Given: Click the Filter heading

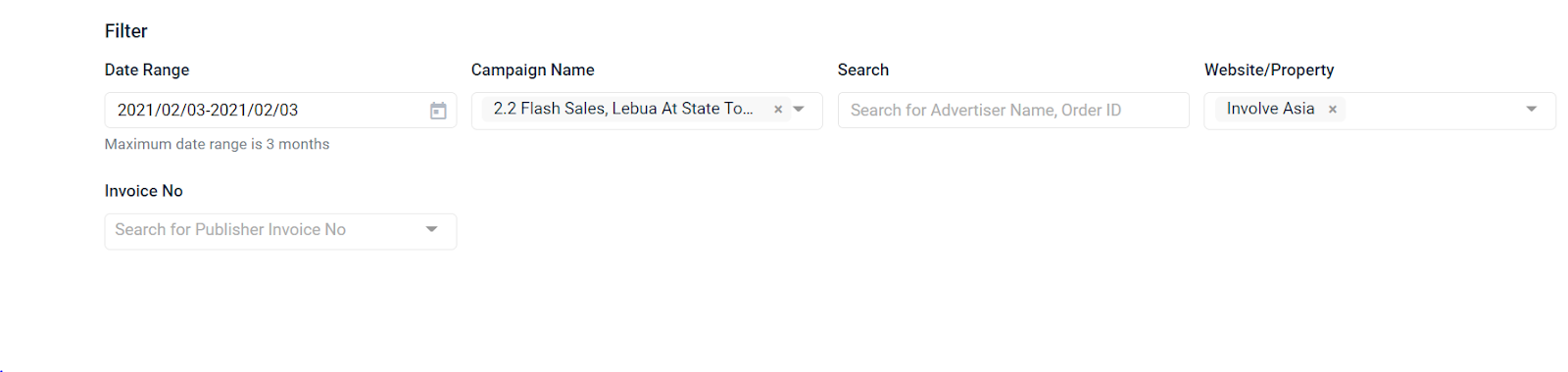Looking at the screenshot, I should (125, 31).
